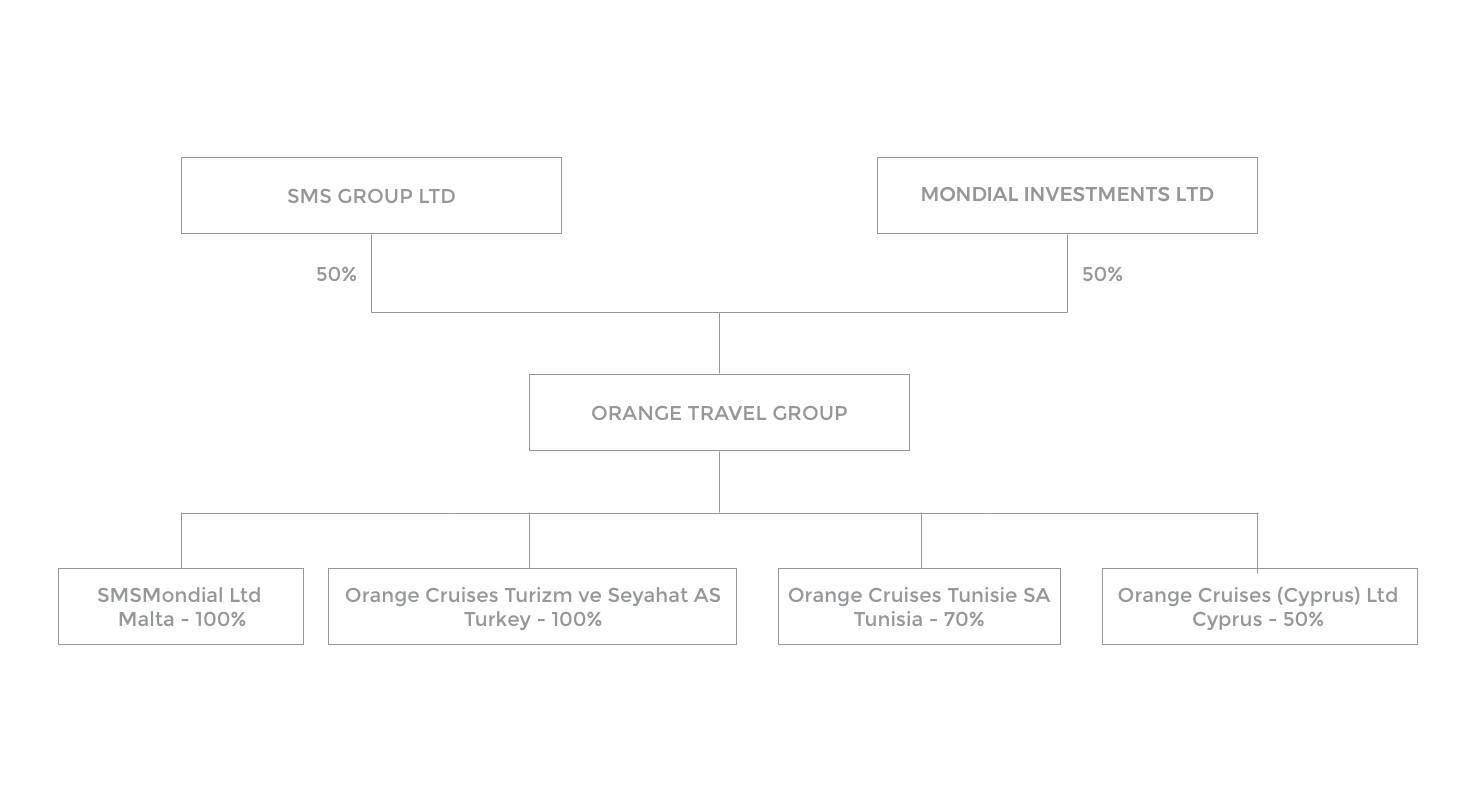Viewport: 1476px width, 801px height.
Task: Click the MONDIAL INVESTMENTS LTD box
Action: coord(1067,195)
